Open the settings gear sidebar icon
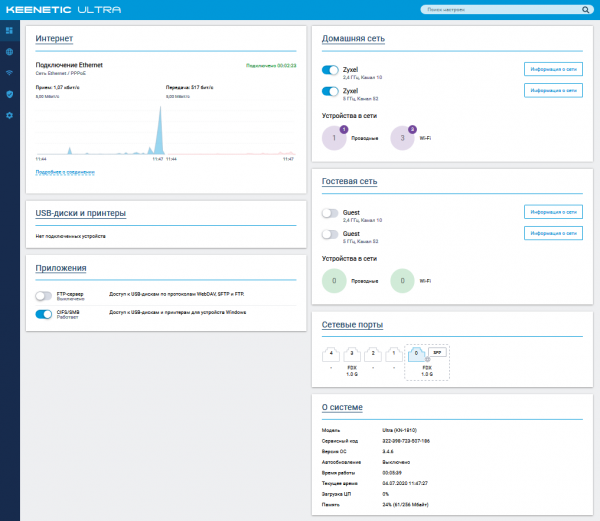 tap(9, 116)
